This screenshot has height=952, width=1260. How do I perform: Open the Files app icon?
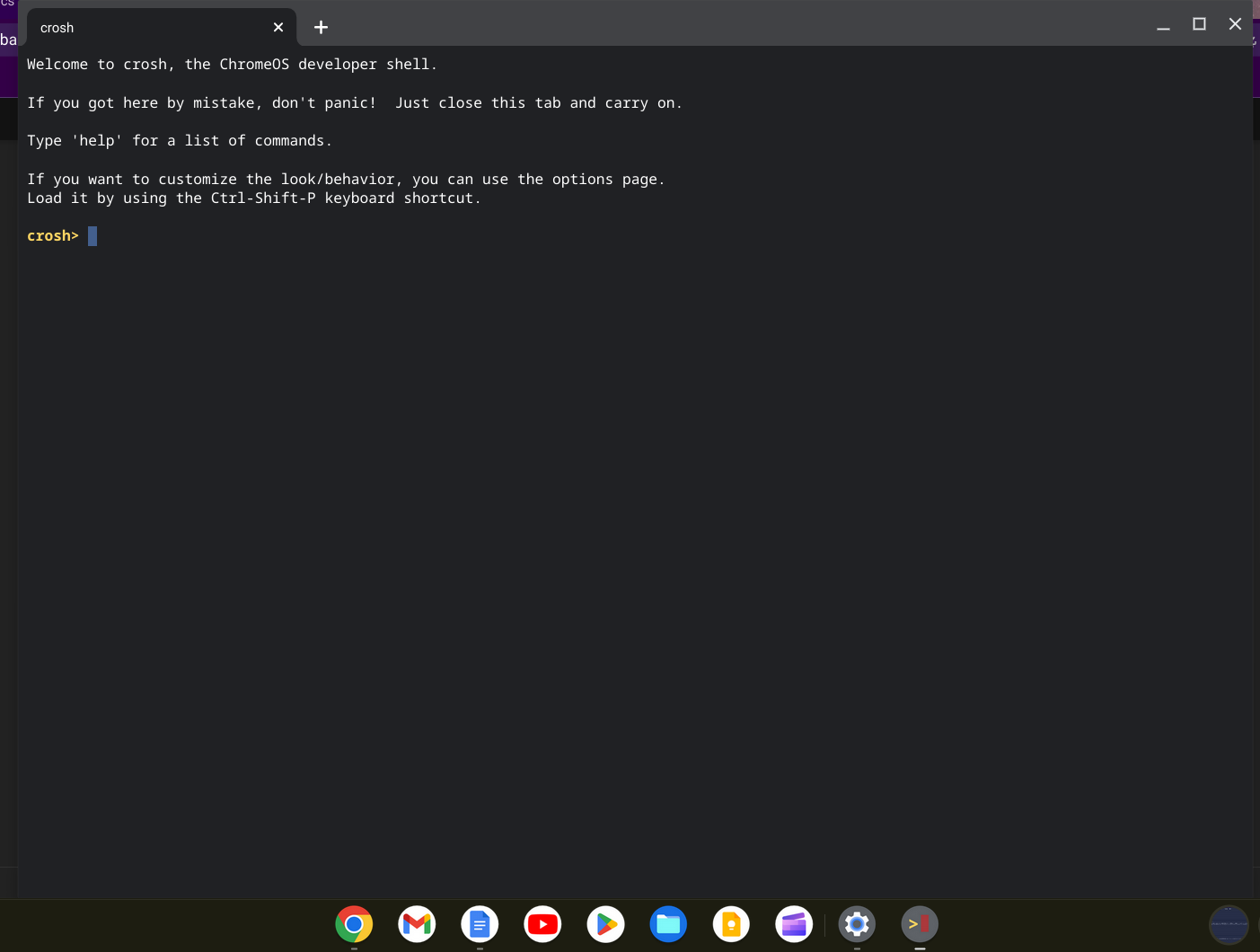(x=668, y=923)
